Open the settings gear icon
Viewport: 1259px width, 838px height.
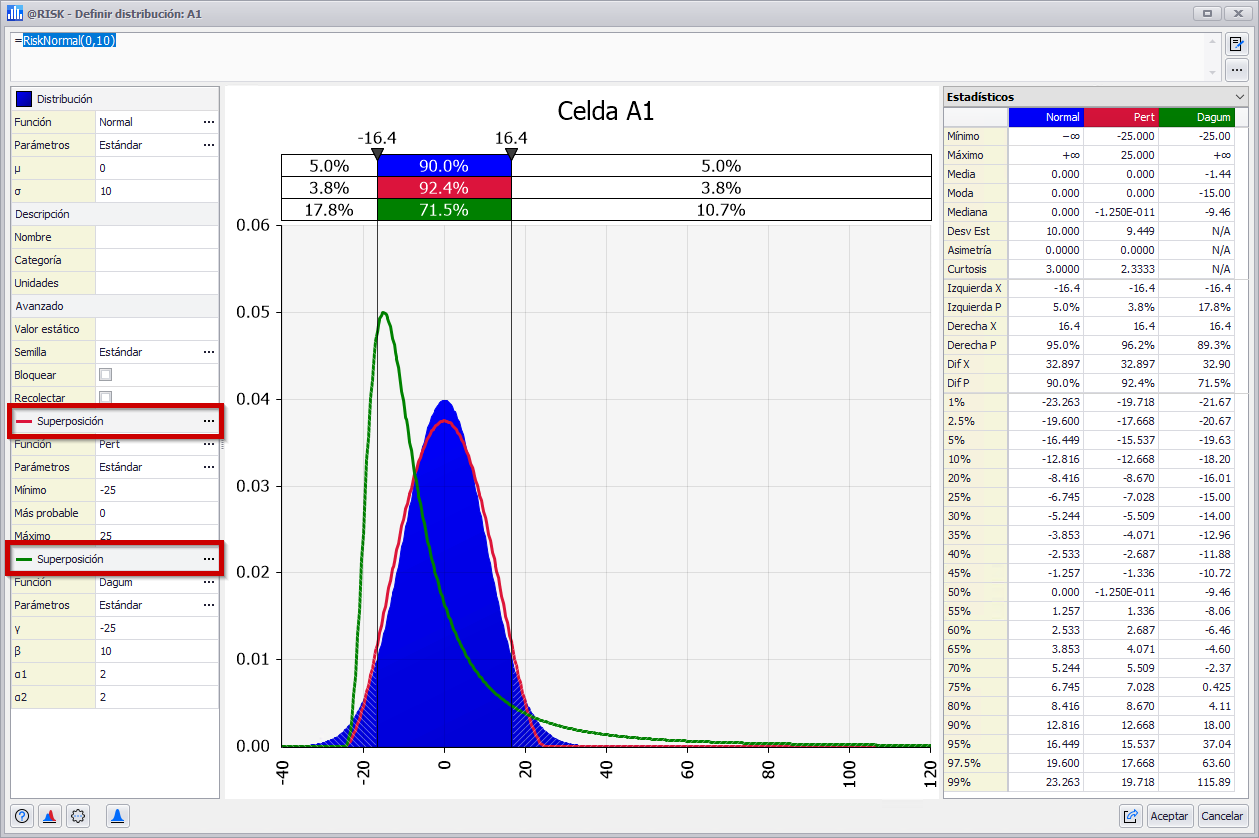coord(79,816)
